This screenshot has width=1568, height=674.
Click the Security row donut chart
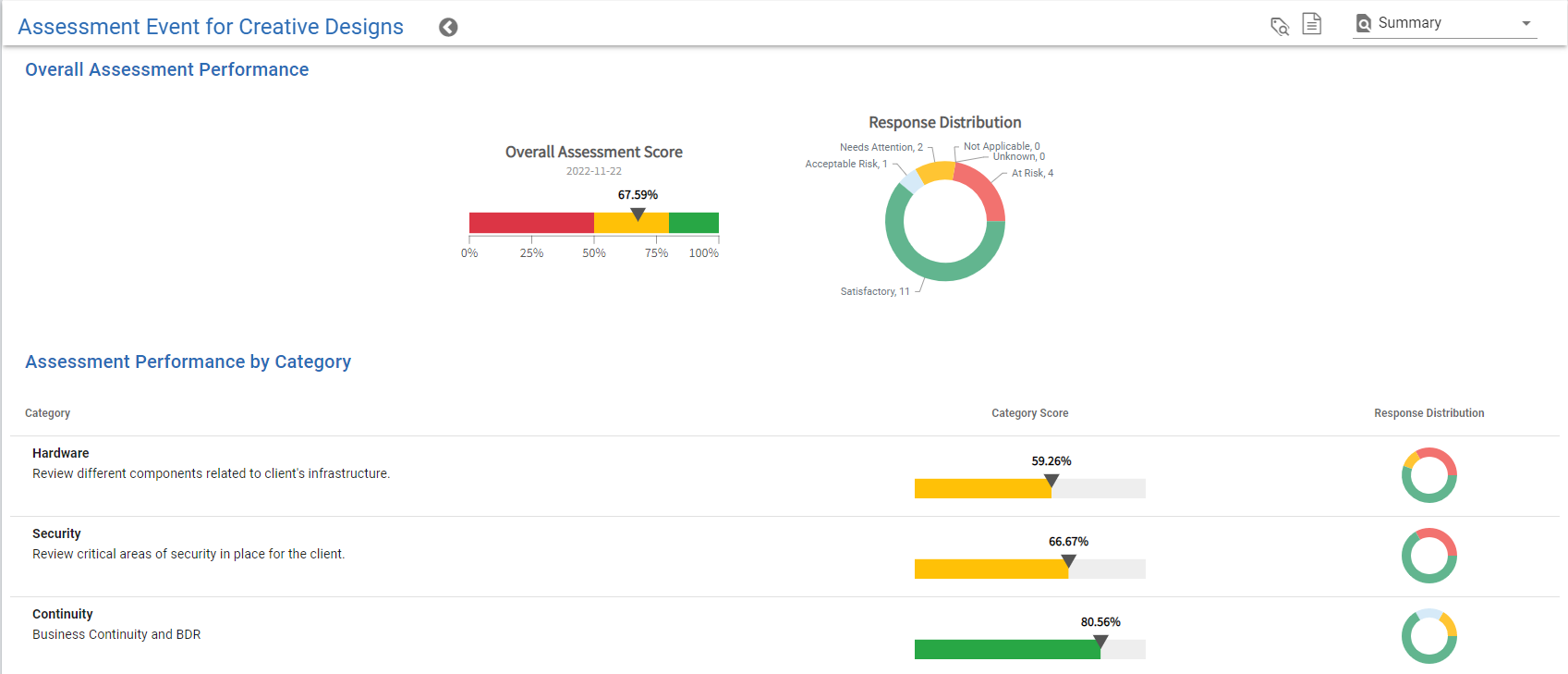coord(1429,556)
